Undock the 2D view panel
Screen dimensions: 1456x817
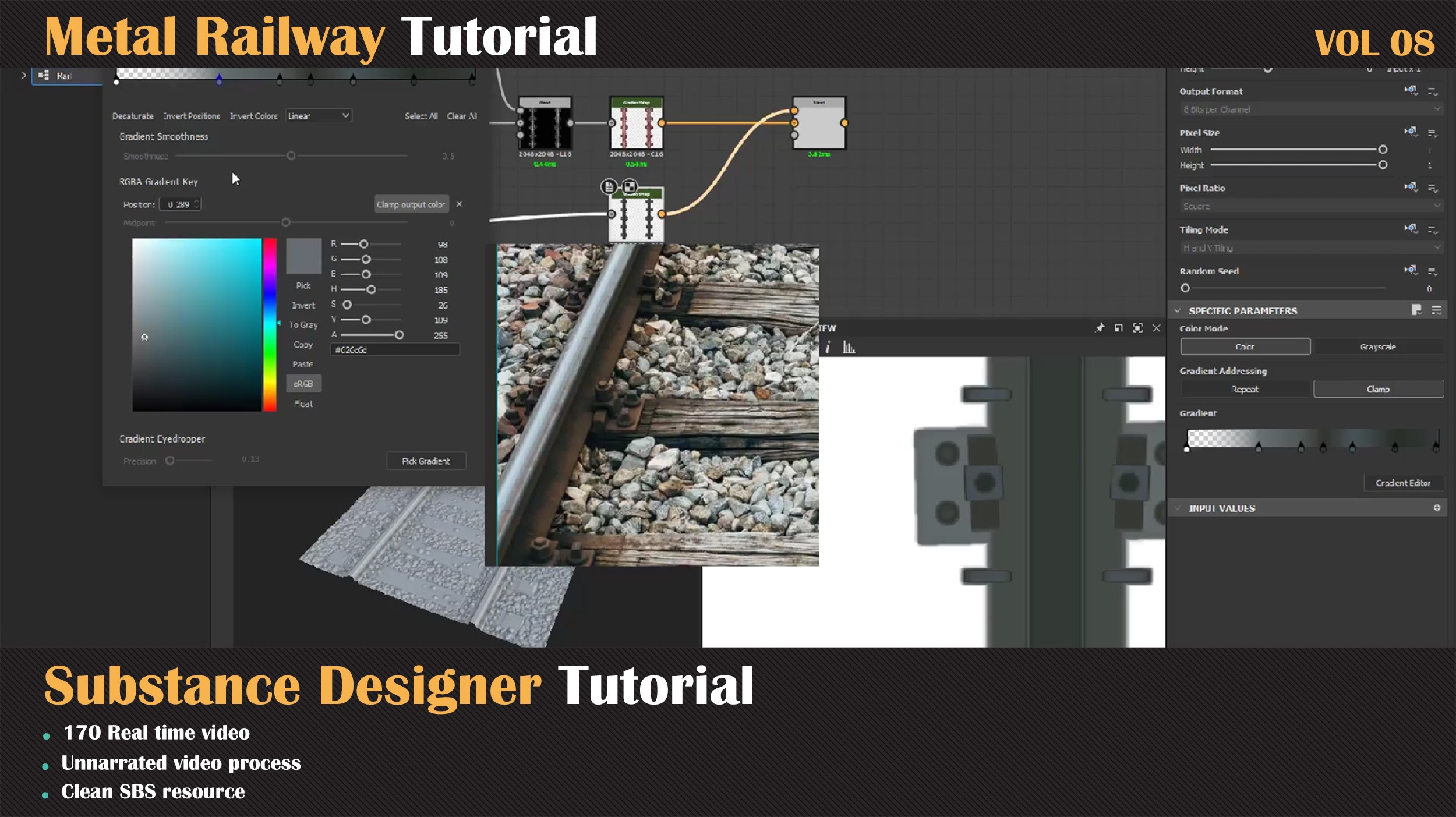coord(1118,328)
